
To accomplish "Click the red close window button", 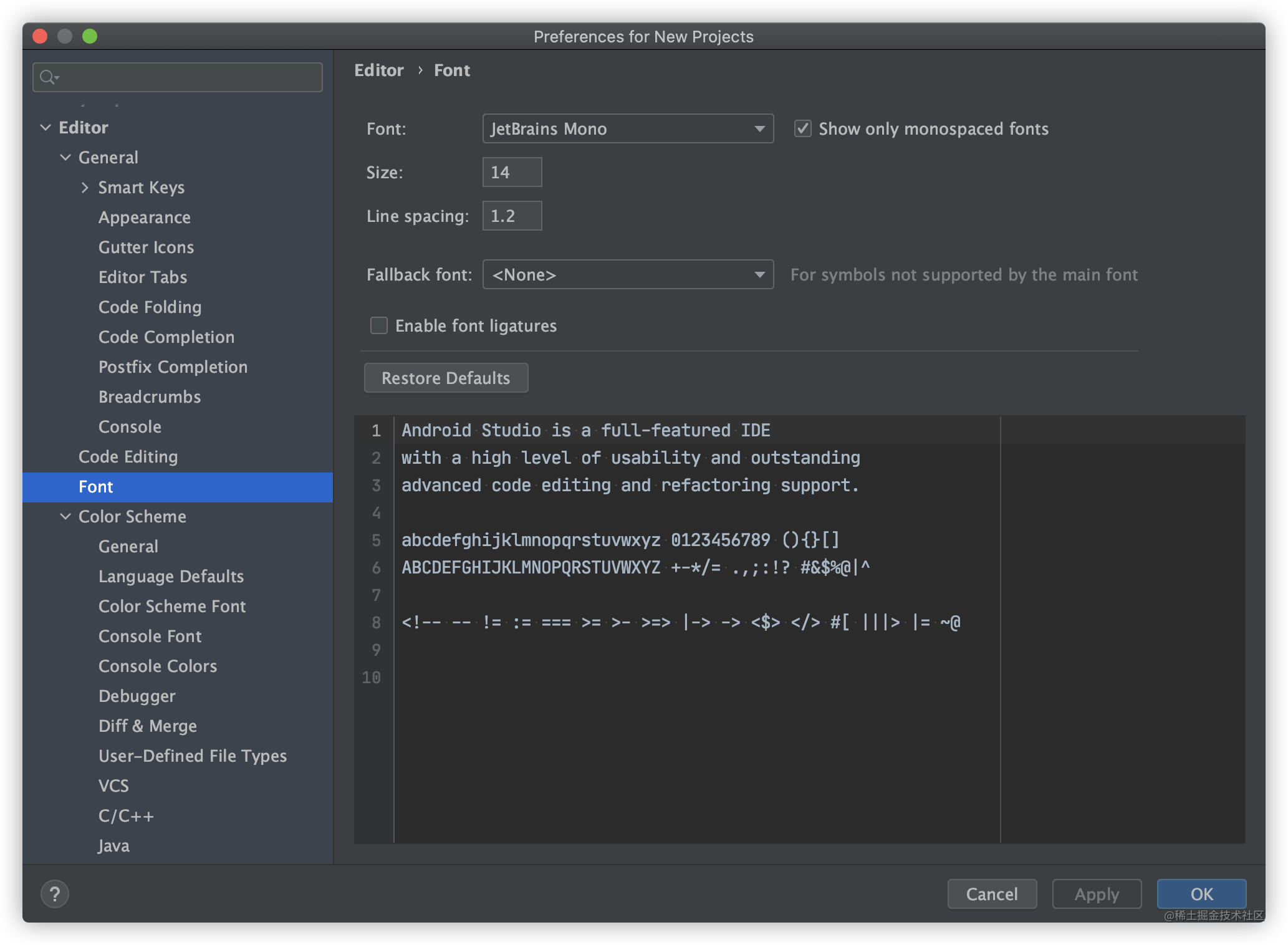I will pos(40,36).
